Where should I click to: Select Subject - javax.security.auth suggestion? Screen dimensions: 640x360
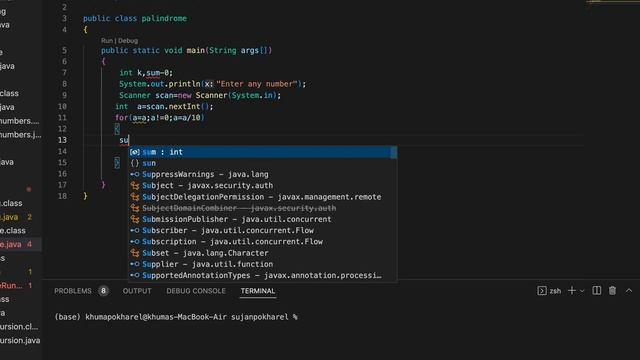tap(262, 186)
